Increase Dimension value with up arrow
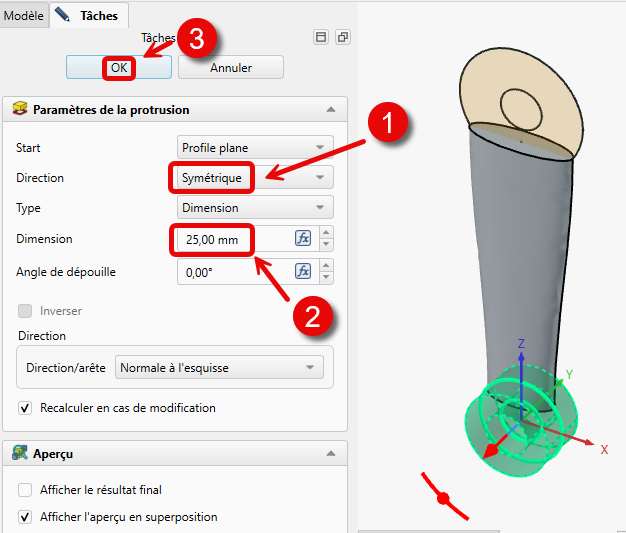This screenshot has width=626, height=533. (326, 232)
